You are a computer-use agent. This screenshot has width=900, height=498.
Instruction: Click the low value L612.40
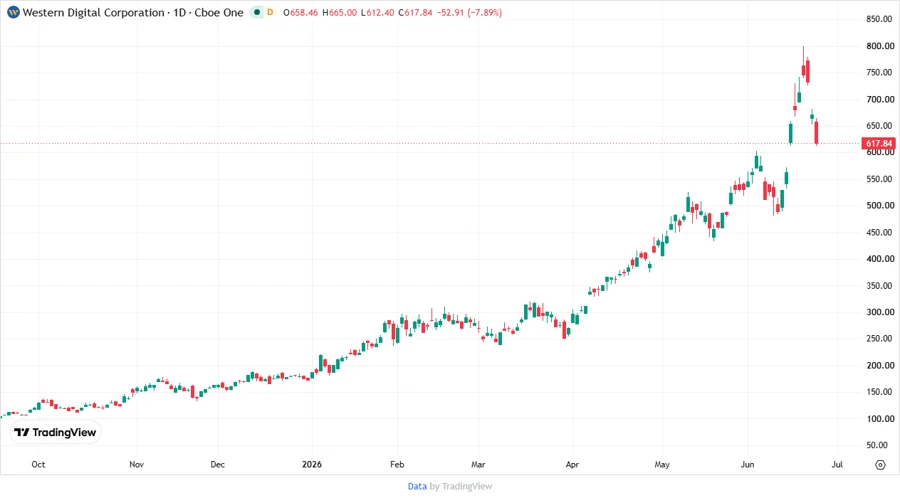pyautogui.click(x=377, y=12)
